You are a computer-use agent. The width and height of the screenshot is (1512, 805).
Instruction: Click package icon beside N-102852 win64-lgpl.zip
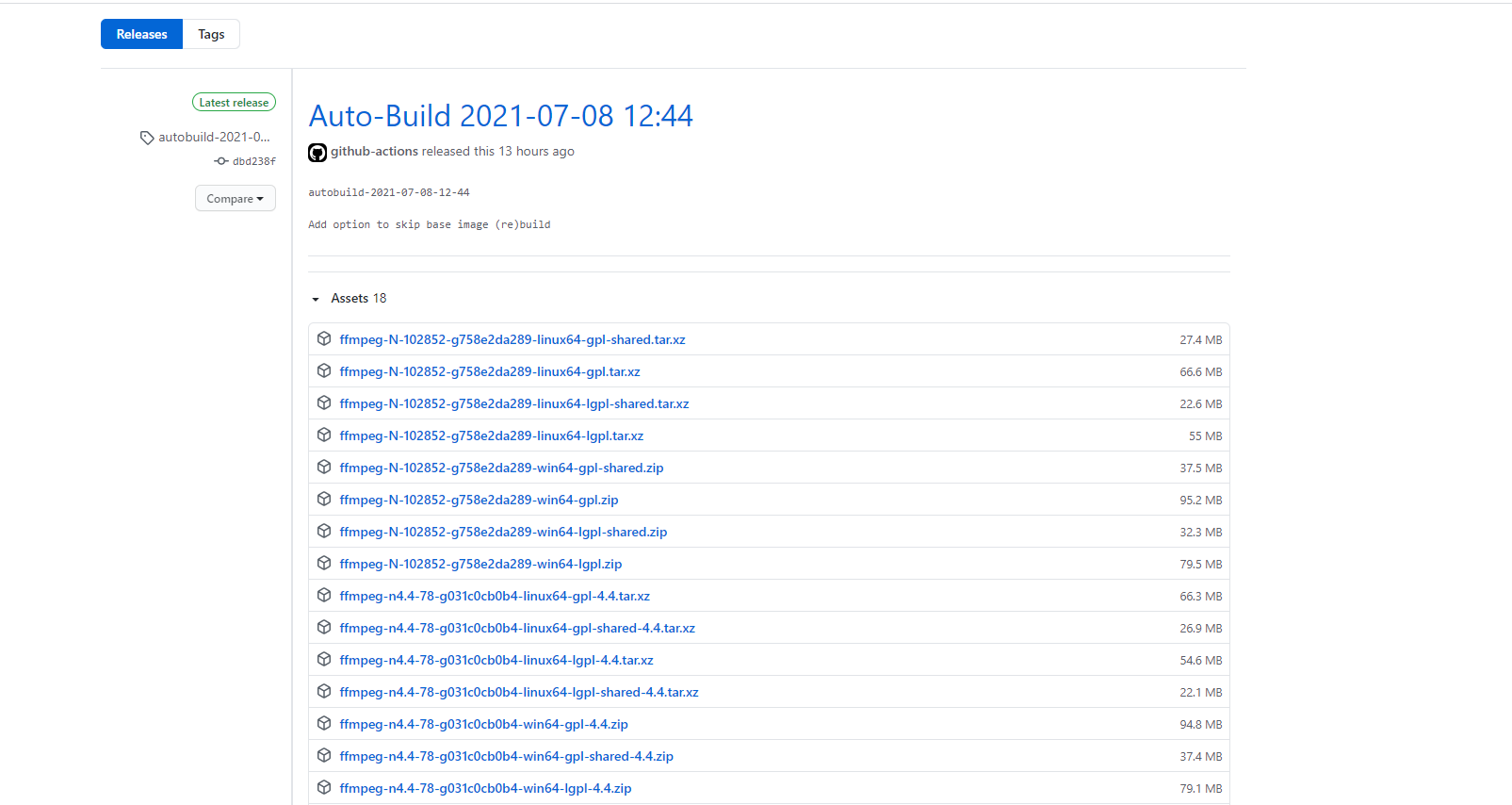[x=324, y=563]
